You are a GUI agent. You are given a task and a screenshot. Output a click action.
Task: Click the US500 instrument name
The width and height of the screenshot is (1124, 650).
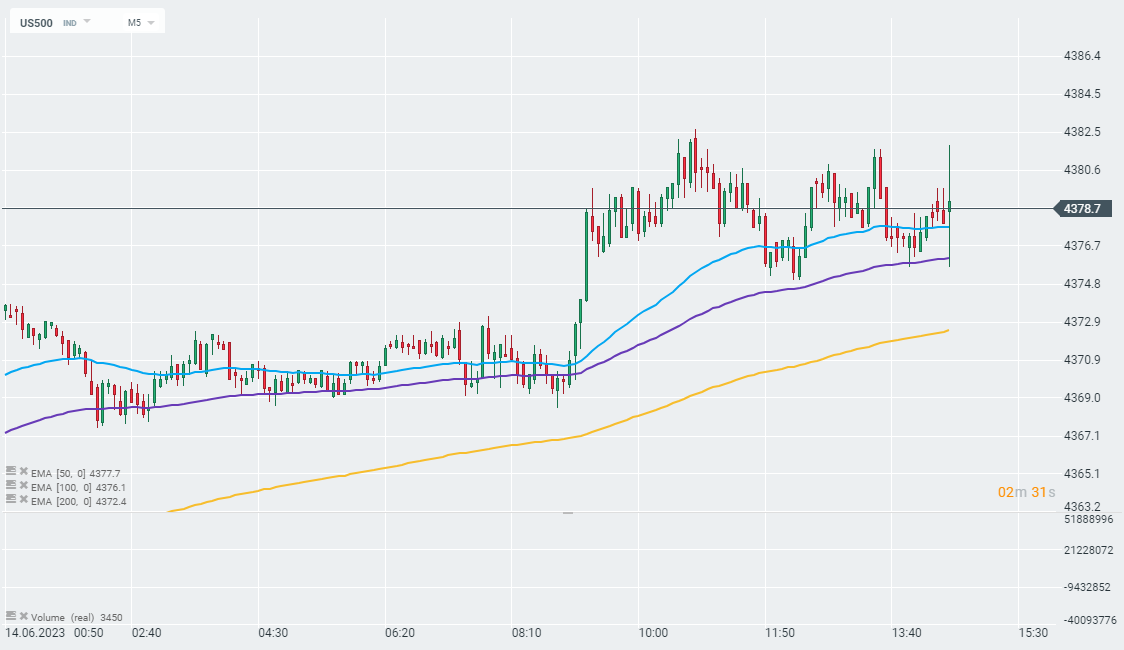click(x=37, y=21)
